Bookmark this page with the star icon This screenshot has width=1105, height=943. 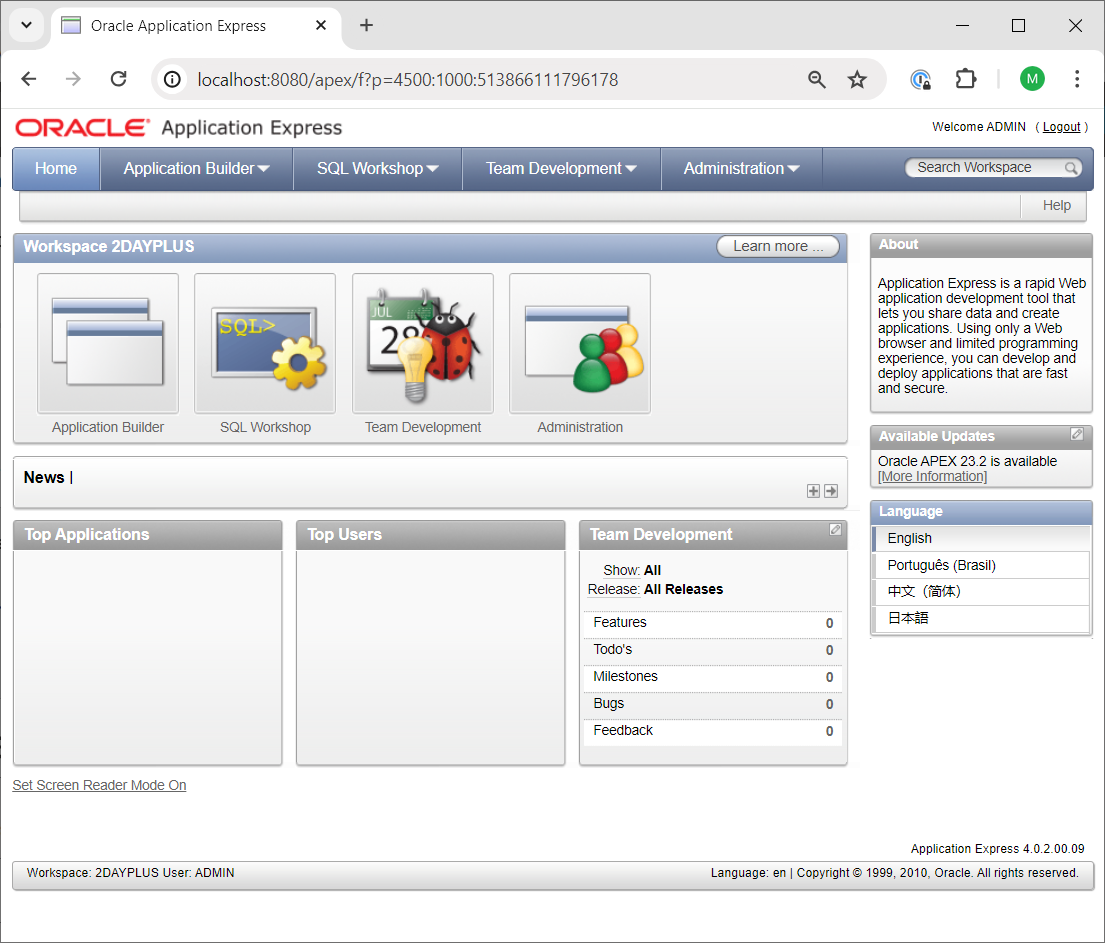pyautogui.click(x=857, y=80)
